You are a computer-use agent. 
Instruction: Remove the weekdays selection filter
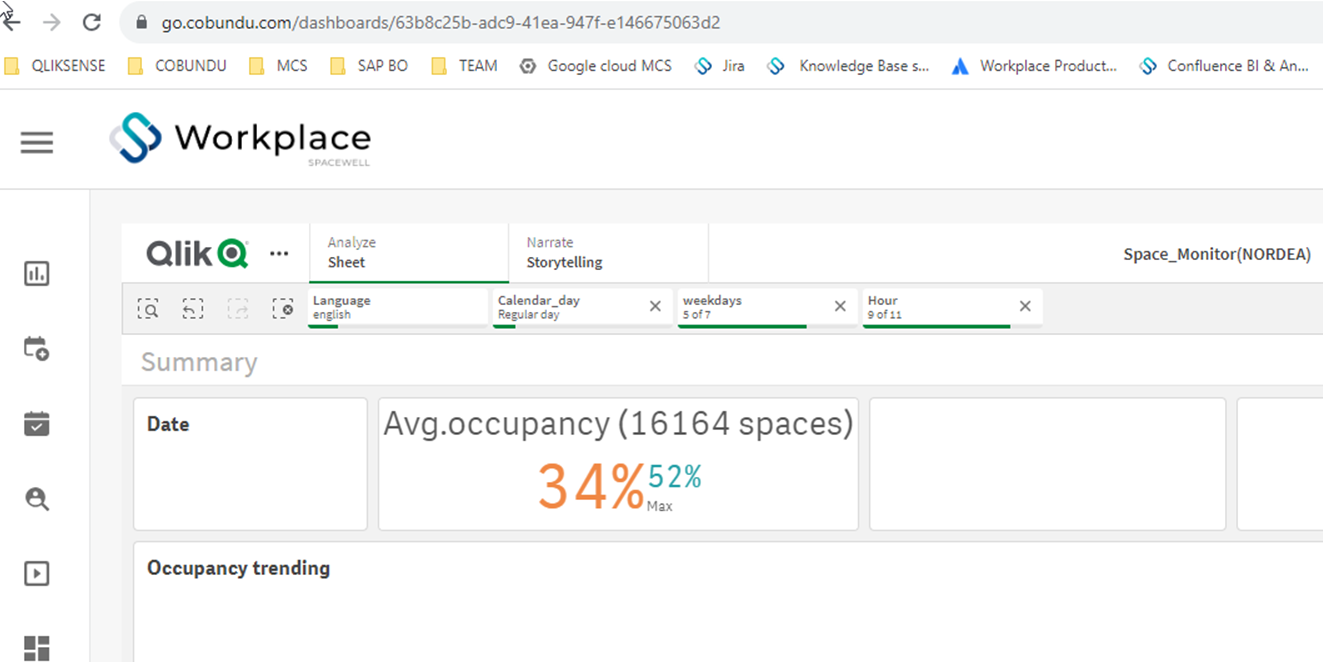pos(840,307)
